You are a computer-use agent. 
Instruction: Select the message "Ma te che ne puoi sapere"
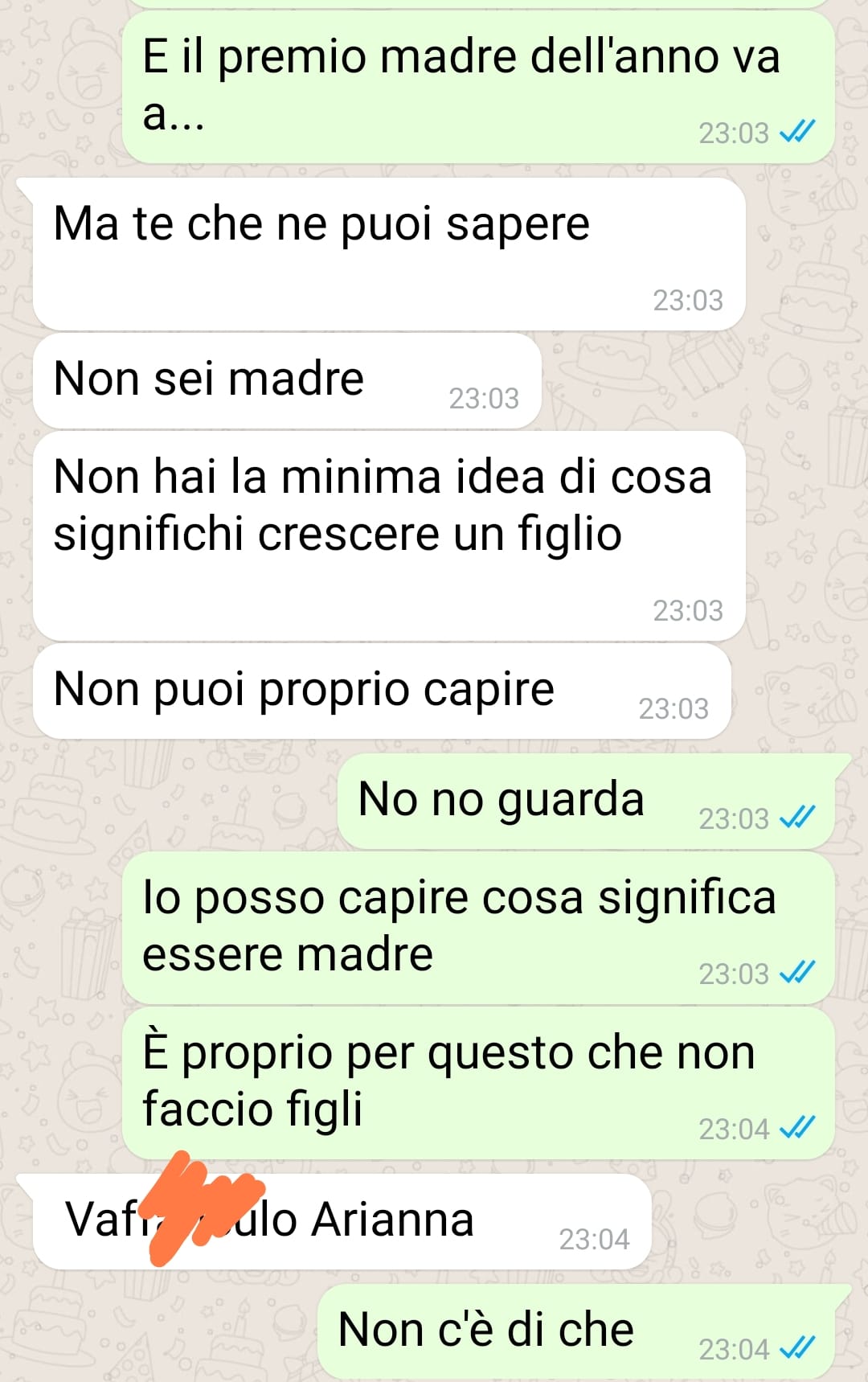click(x=389, y=254)
